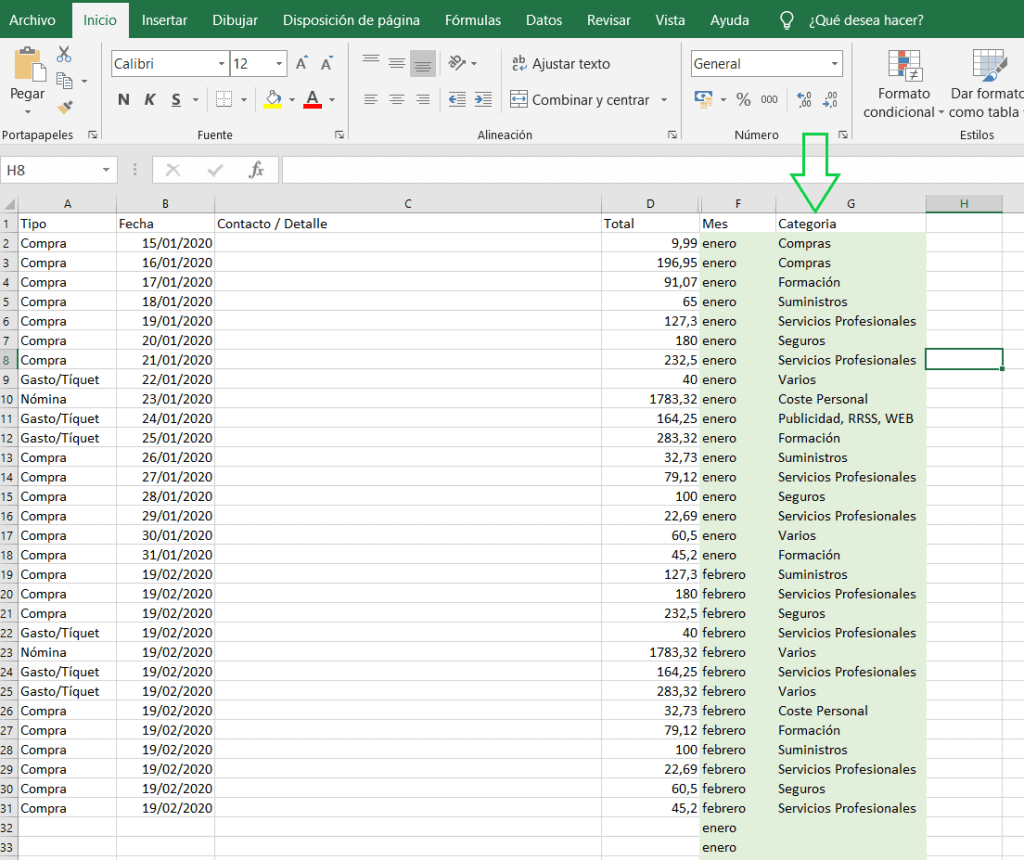The height and width of the screenshot is (860, 1024).
Task: Open Formato condicional menu
Action: 904,85
